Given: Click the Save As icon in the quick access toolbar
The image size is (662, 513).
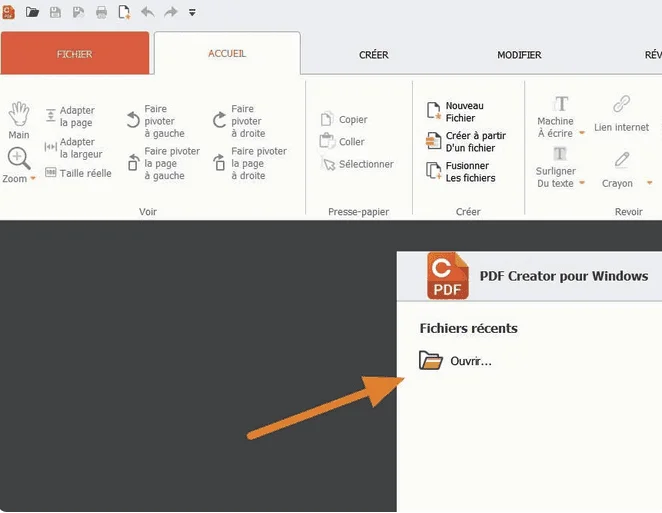Looking at the screenshot, I should 79,12.
